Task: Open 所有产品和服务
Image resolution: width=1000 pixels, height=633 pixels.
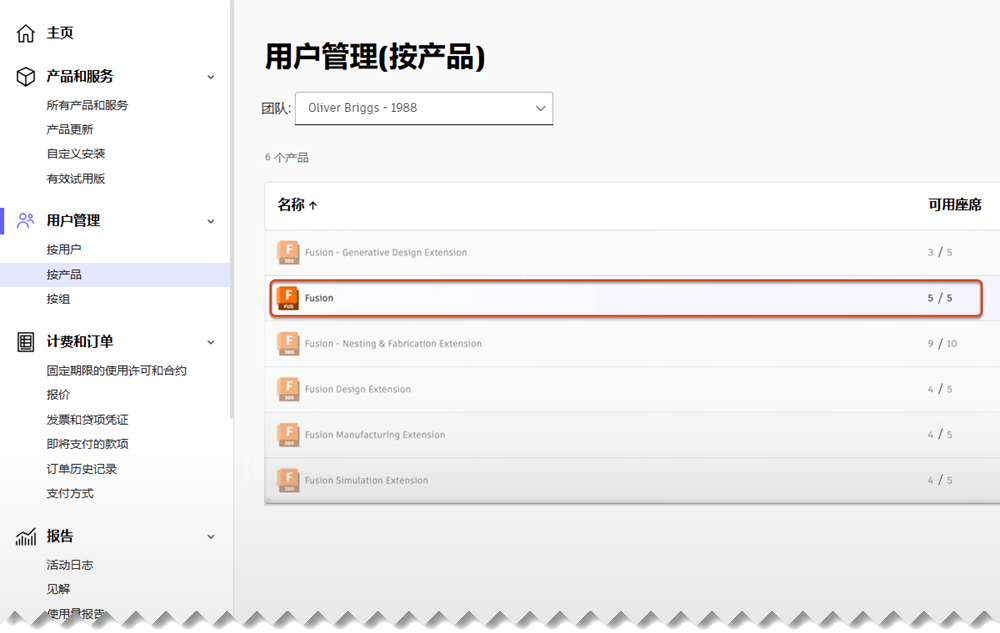Action: tap(87, 105)
